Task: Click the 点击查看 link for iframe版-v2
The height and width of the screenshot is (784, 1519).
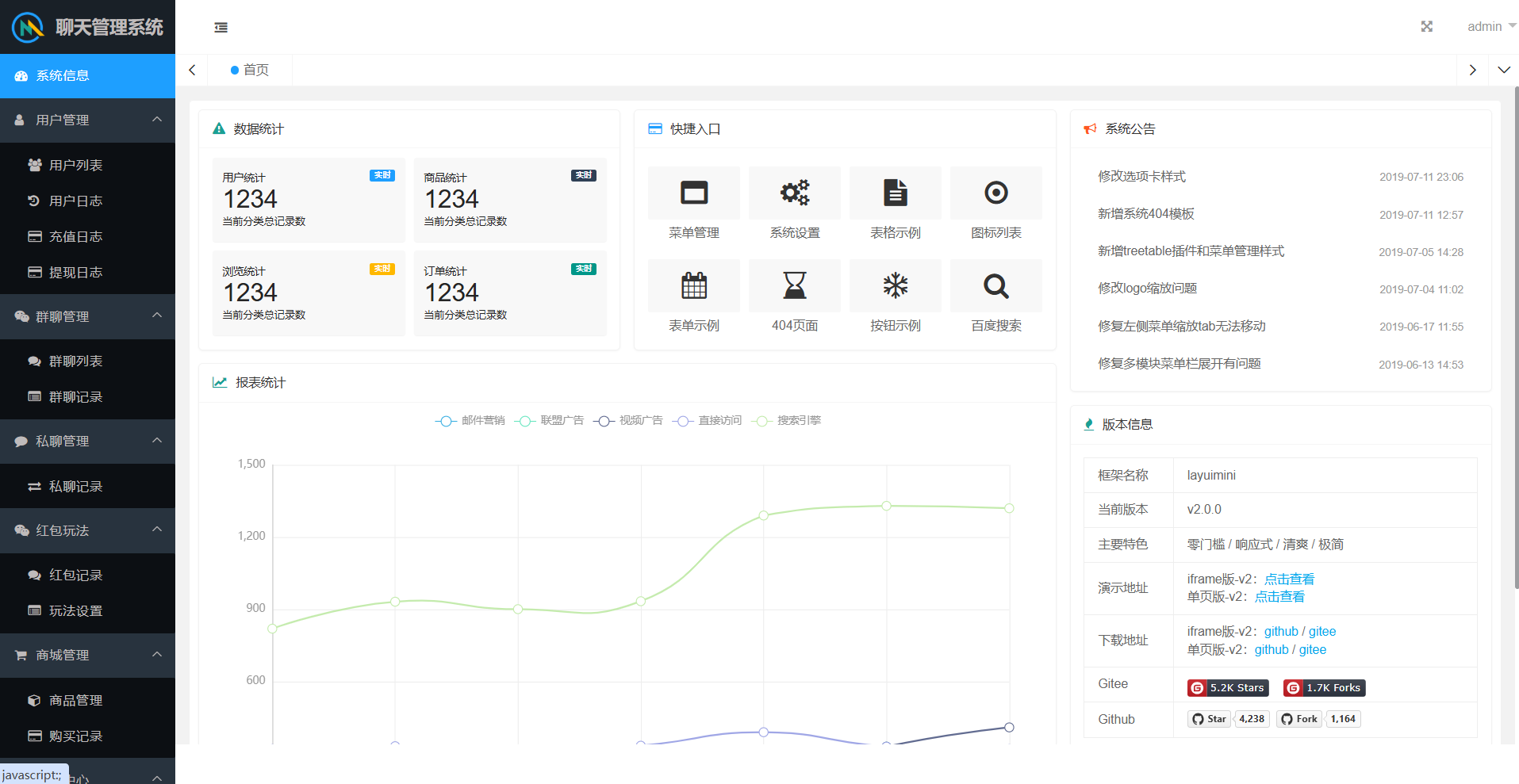Action: 1289,579
